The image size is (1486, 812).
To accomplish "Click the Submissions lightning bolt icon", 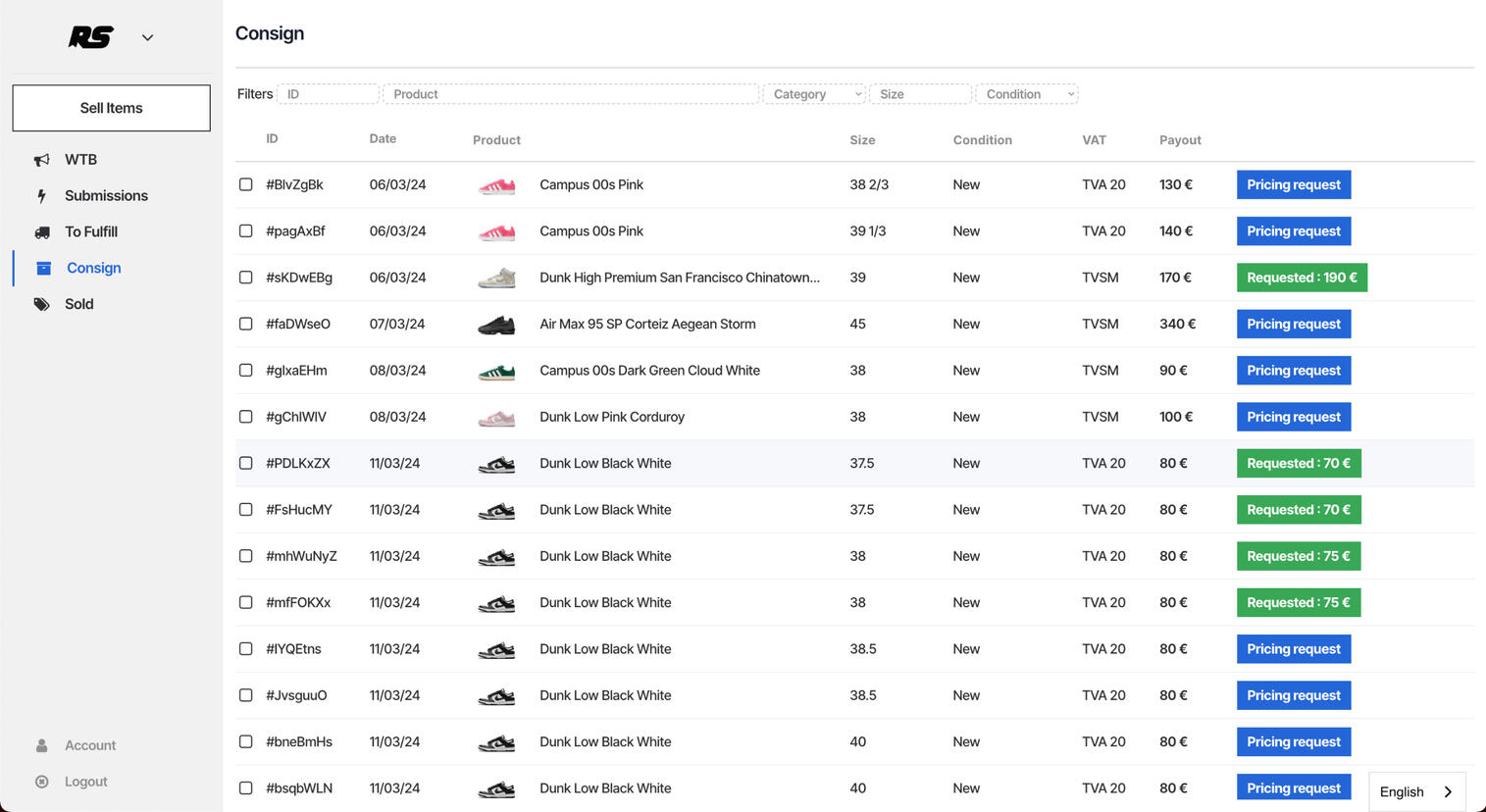I will pyautogui.click(x=41, y=196).
